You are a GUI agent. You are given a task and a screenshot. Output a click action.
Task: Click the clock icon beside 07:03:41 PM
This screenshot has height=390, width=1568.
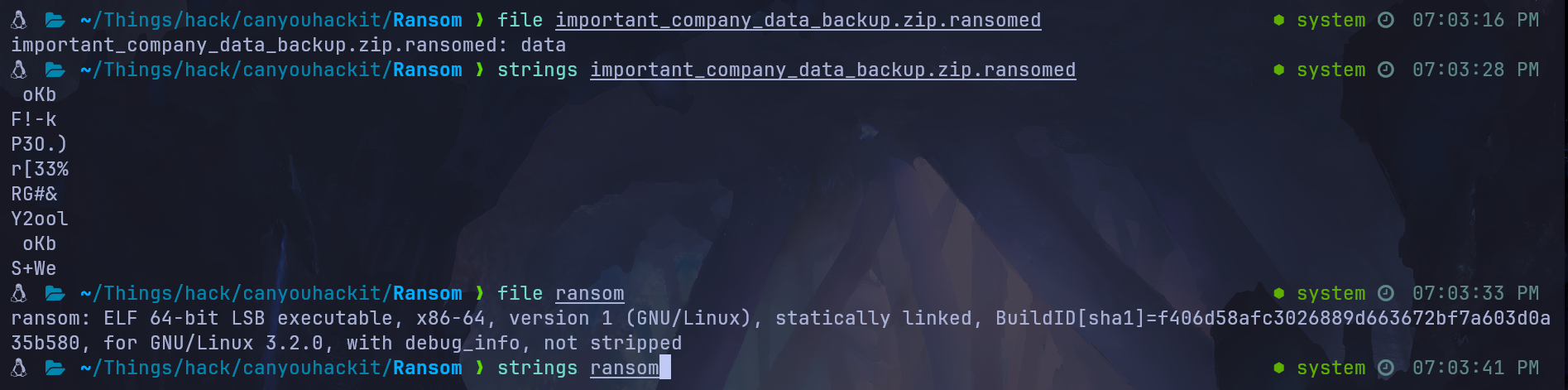(1386, 368)
